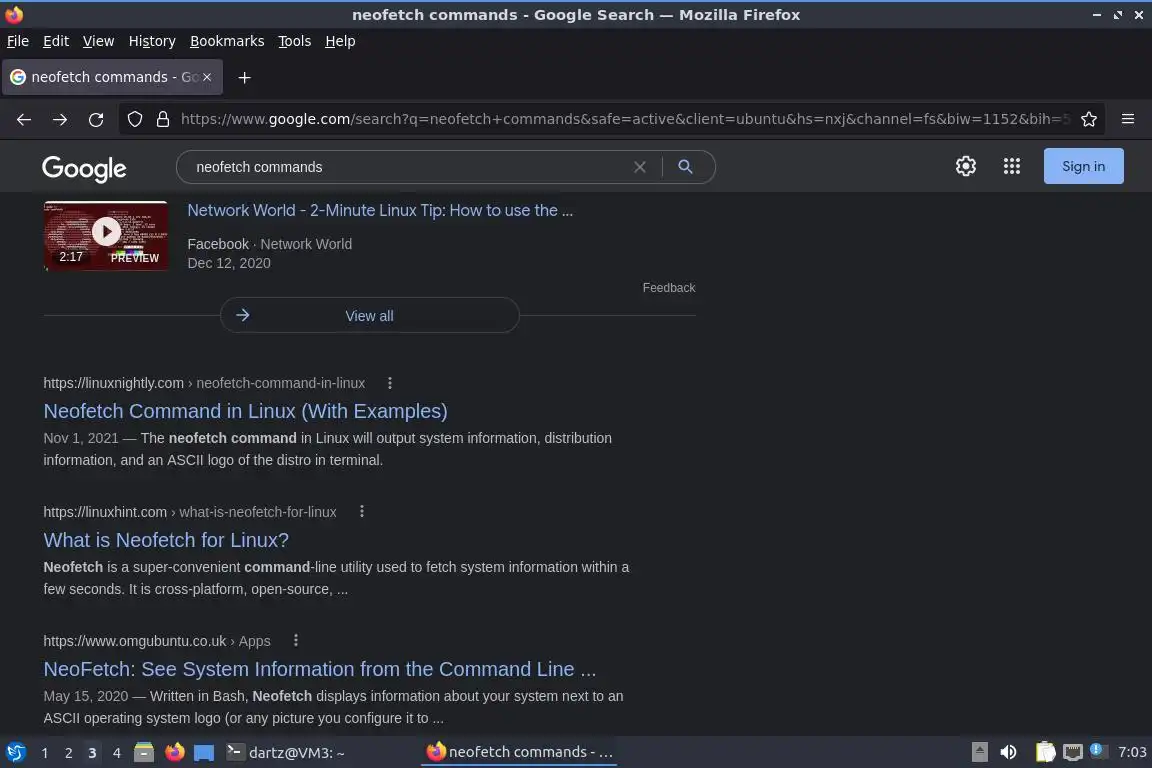Open a new tab with the plus button
Viewport: 1152px width, 768px height.
click(245, 77)
